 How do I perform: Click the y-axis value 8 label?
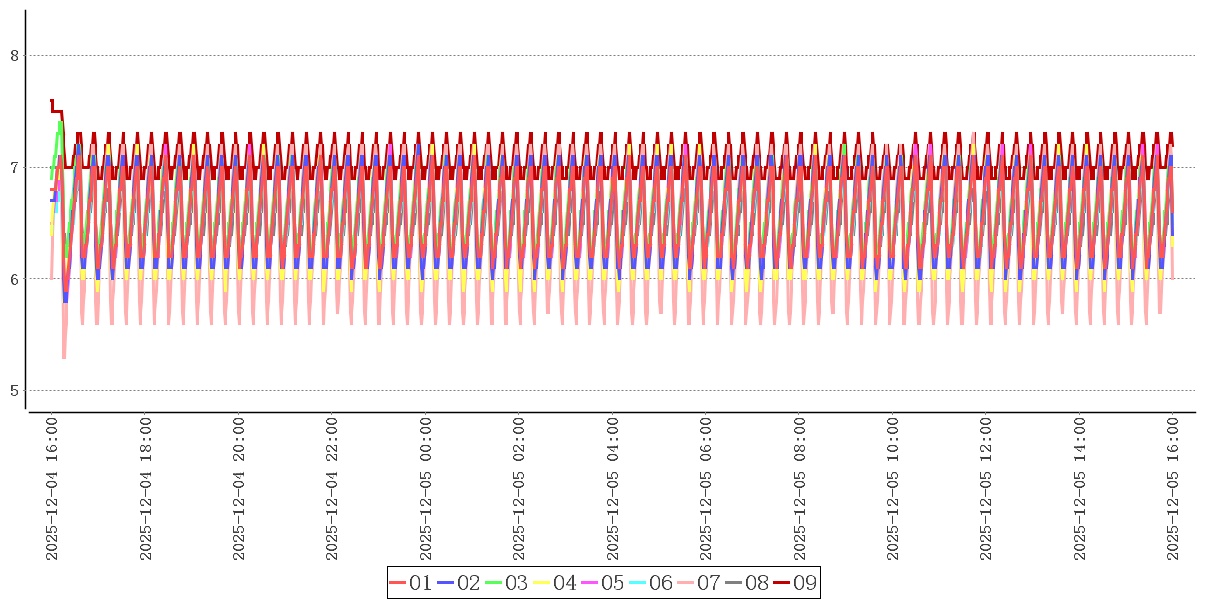[x=15, y=56]
